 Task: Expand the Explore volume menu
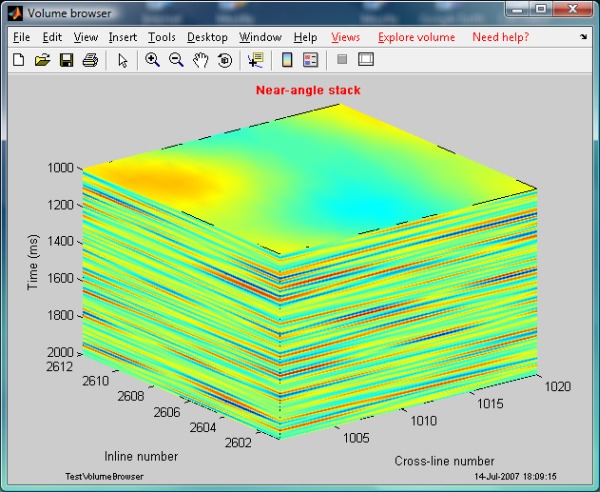pos(416,37)
